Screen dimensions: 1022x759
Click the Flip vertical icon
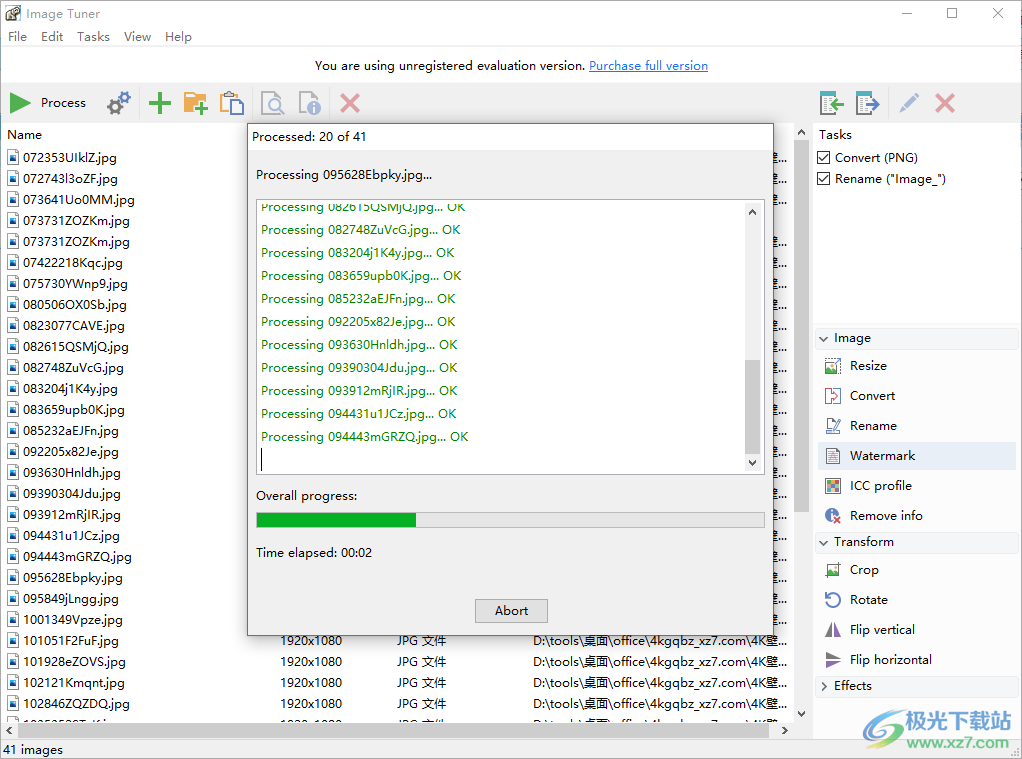pyautogui.click(x=833, y=631)
